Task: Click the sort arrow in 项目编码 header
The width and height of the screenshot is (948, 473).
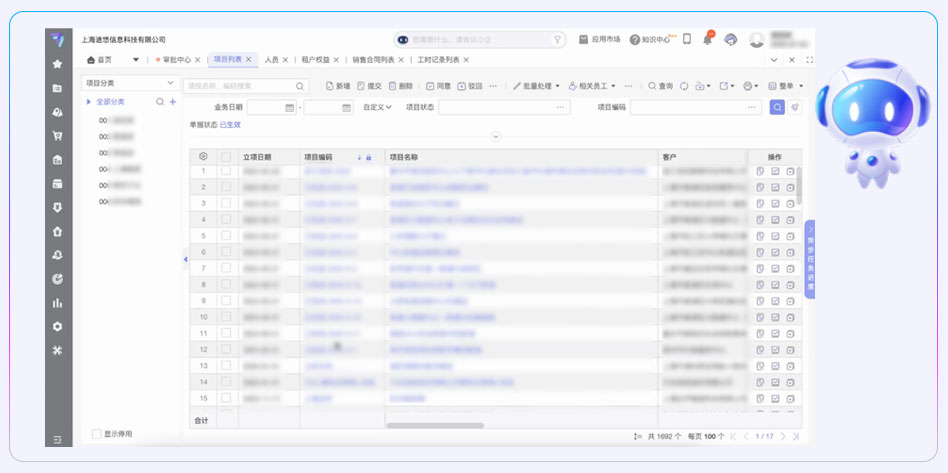Action: click(359, 157)
